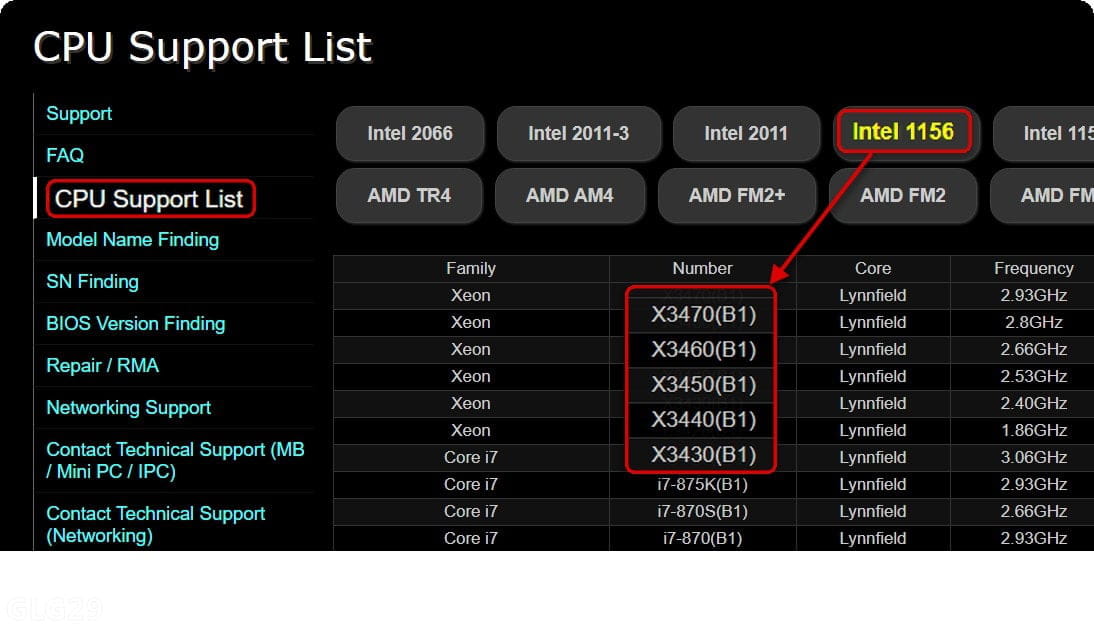Viewport: 1094px width, 631px height.
Task: Click the 3.06GHz frequency cell
Action: [x=1033, y=458]
